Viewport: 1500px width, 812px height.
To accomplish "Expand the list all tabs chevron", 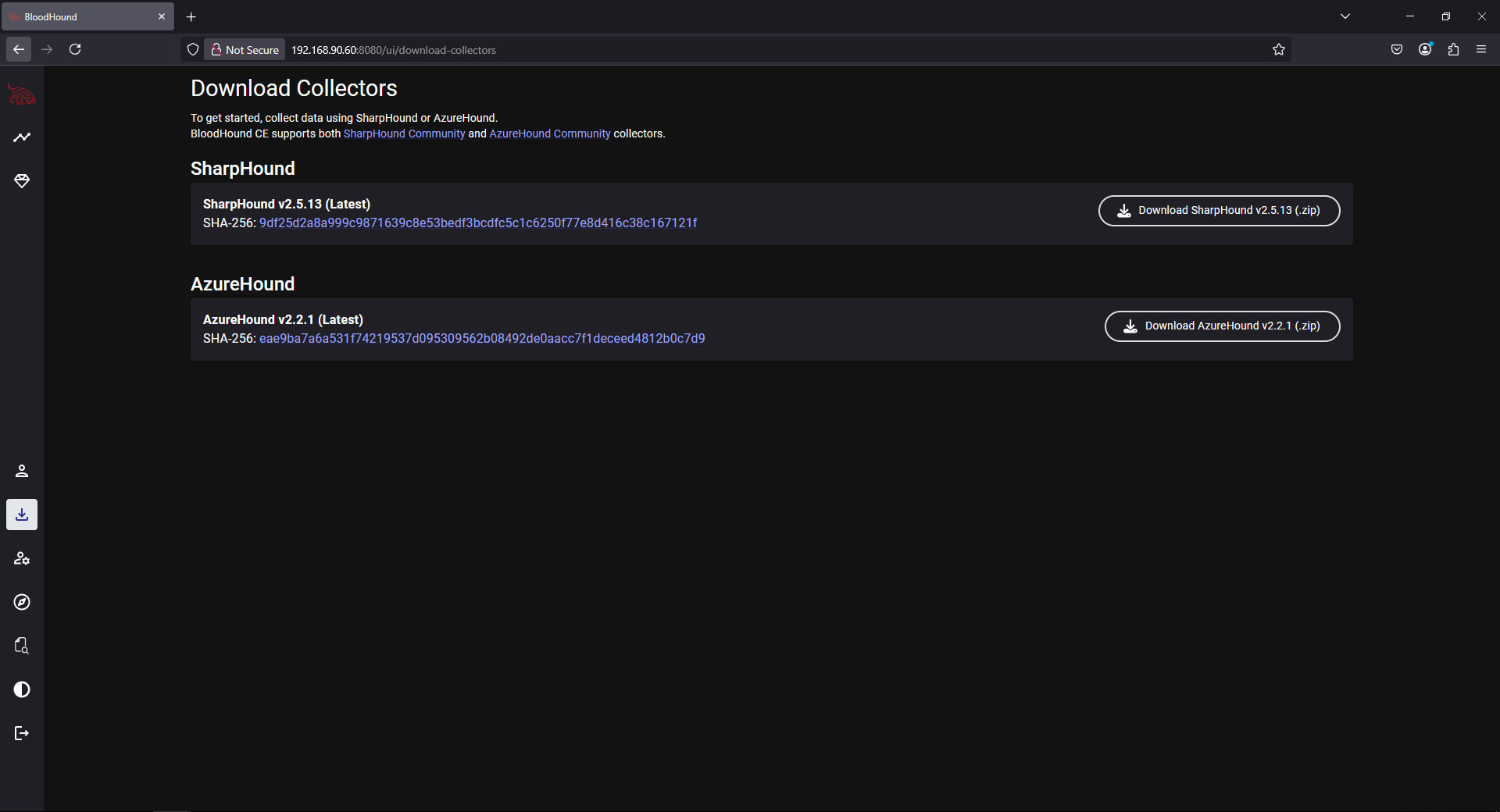I will pyautogui.click(x=1345, y=16).
